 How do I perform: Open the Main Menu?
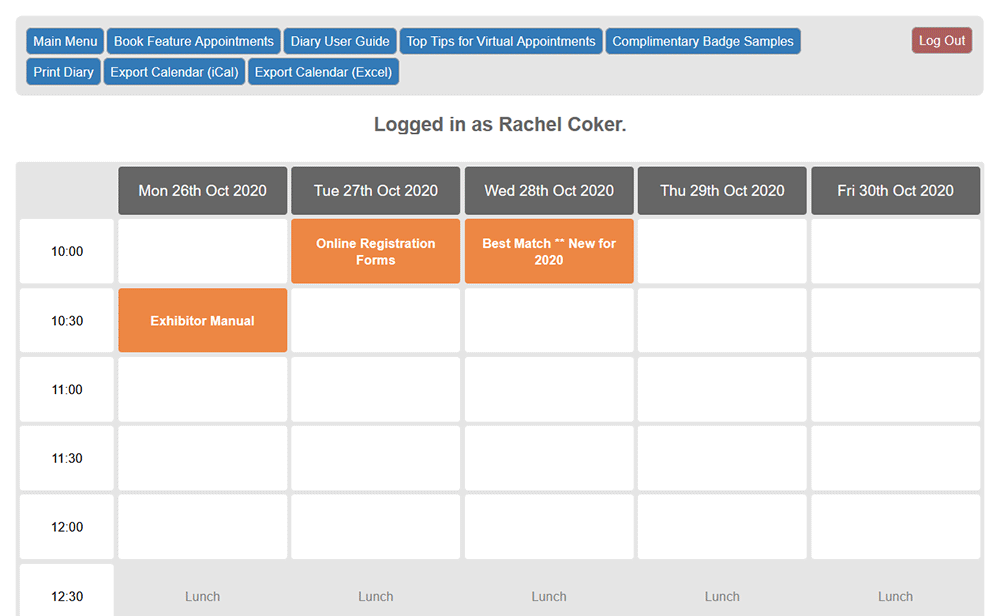click(x=64, y=41)
